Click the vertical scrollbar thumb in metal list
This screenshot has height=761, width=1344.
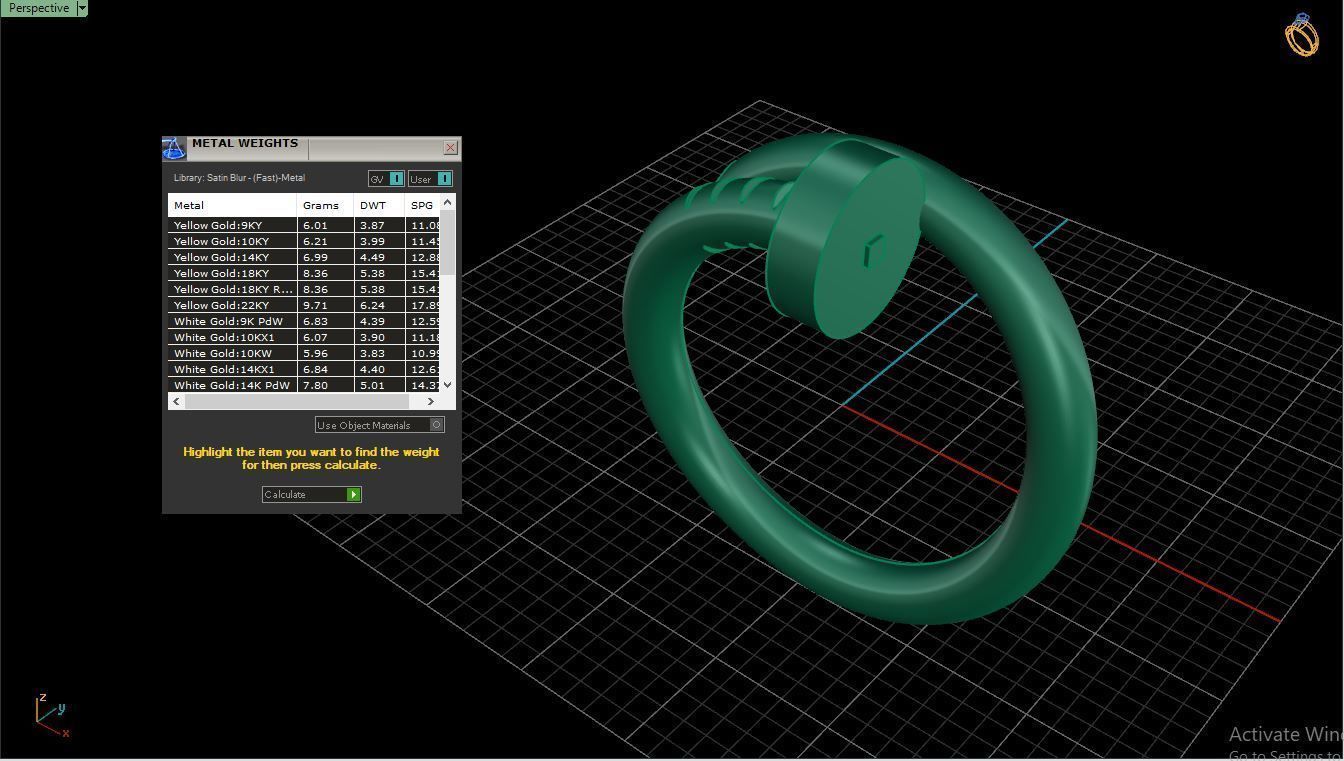point(448,242)
